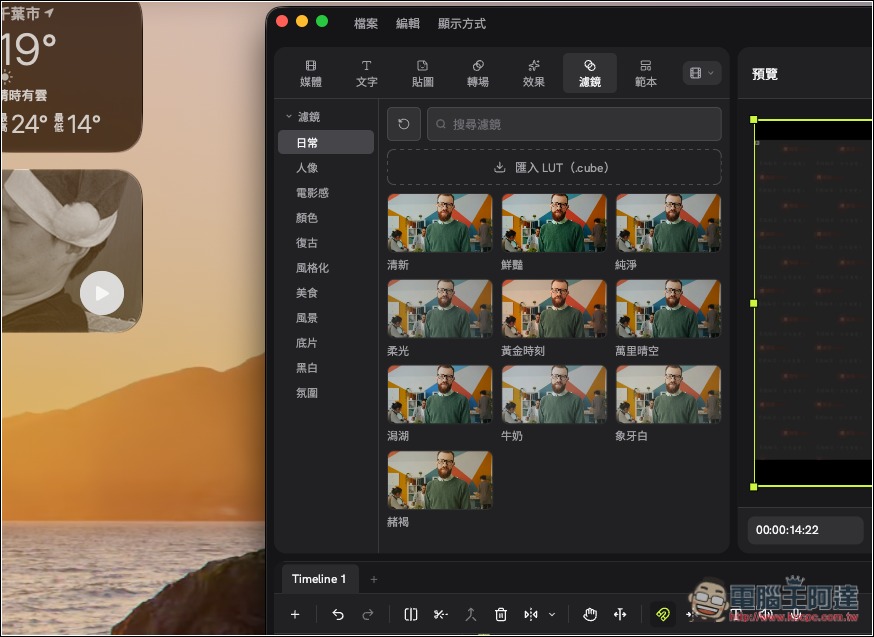
Task: Open the 效果 effects tab
Action: click(534, 73)
